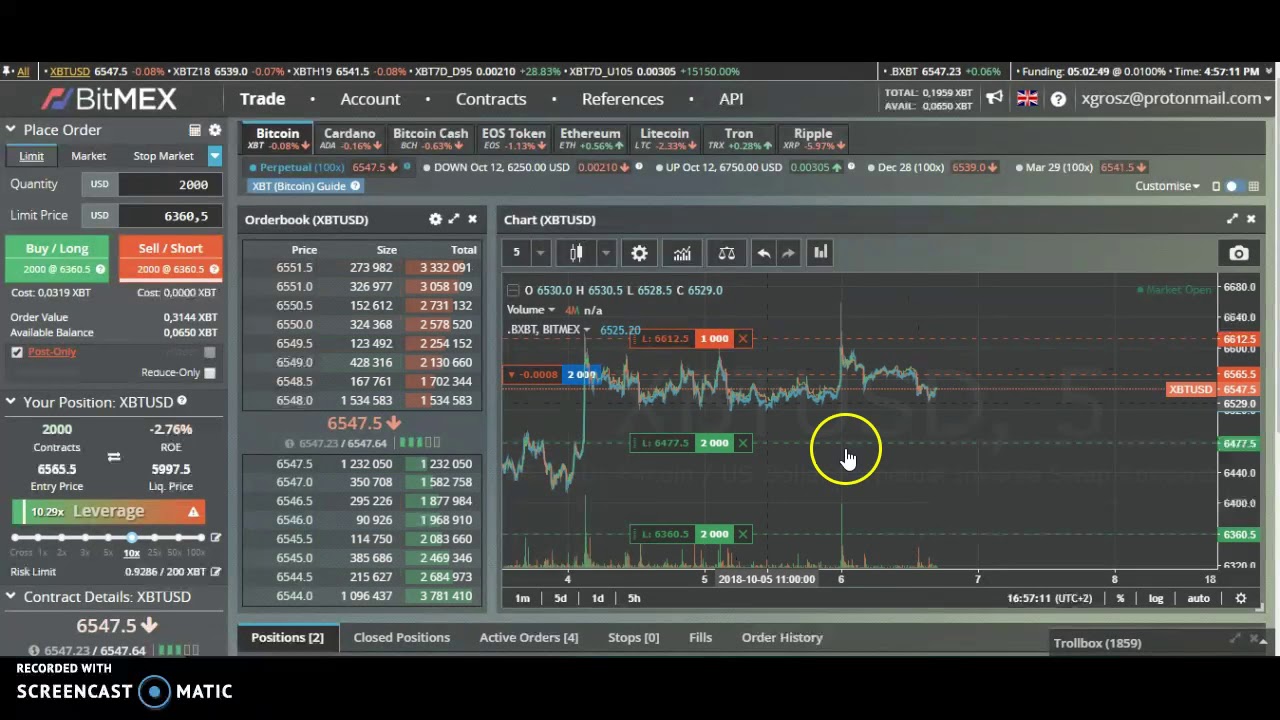Image resolution: width=1280 pixels, height=720 pixels.
Task: Switch to the Closed Positions tab
Action: pos(401,637)
